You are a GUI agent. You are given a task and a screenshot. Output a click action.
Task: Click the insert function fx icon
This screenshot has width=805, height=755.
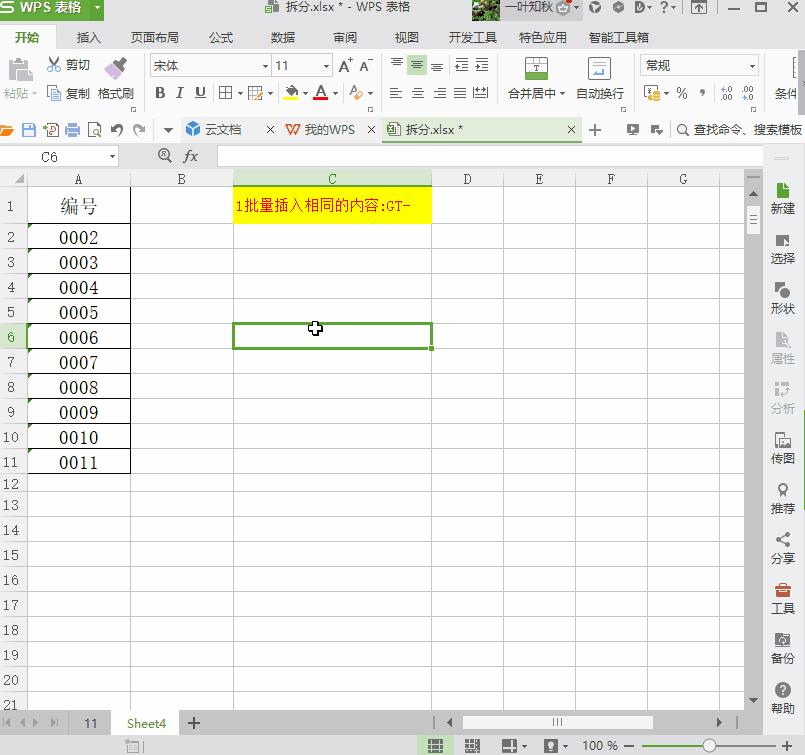click(190, 157)
